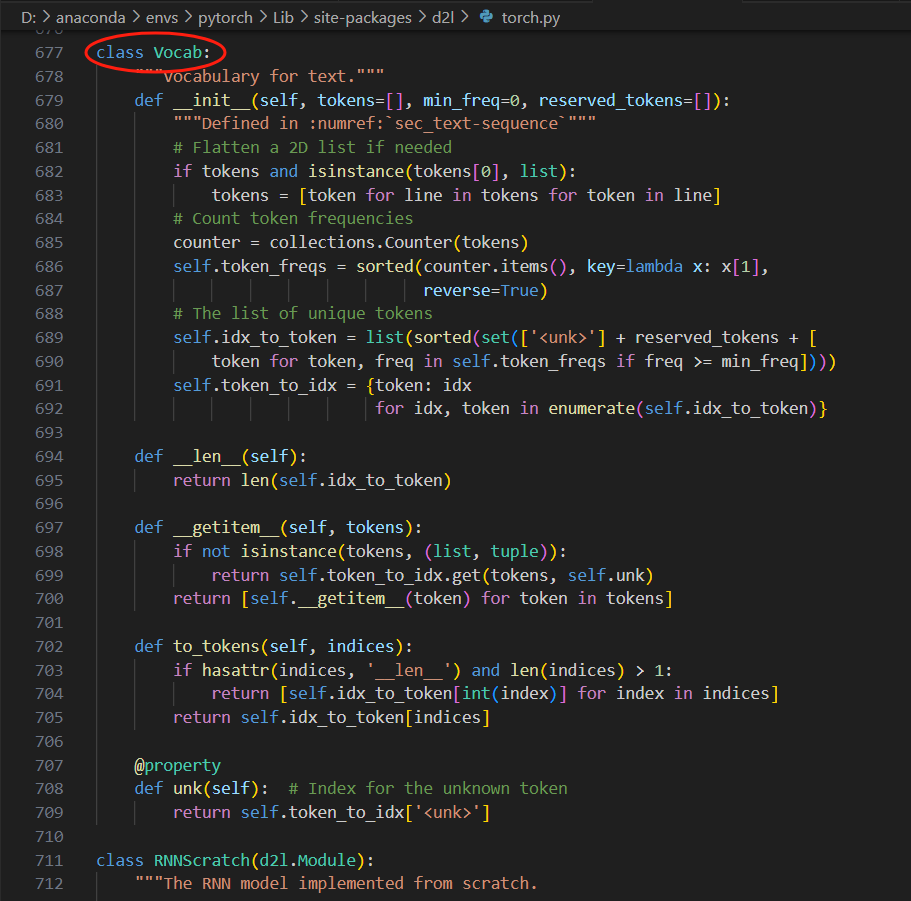Expand the chevron after d2l breadcrumb
The image size is (911, 901).
click(465, 17)
